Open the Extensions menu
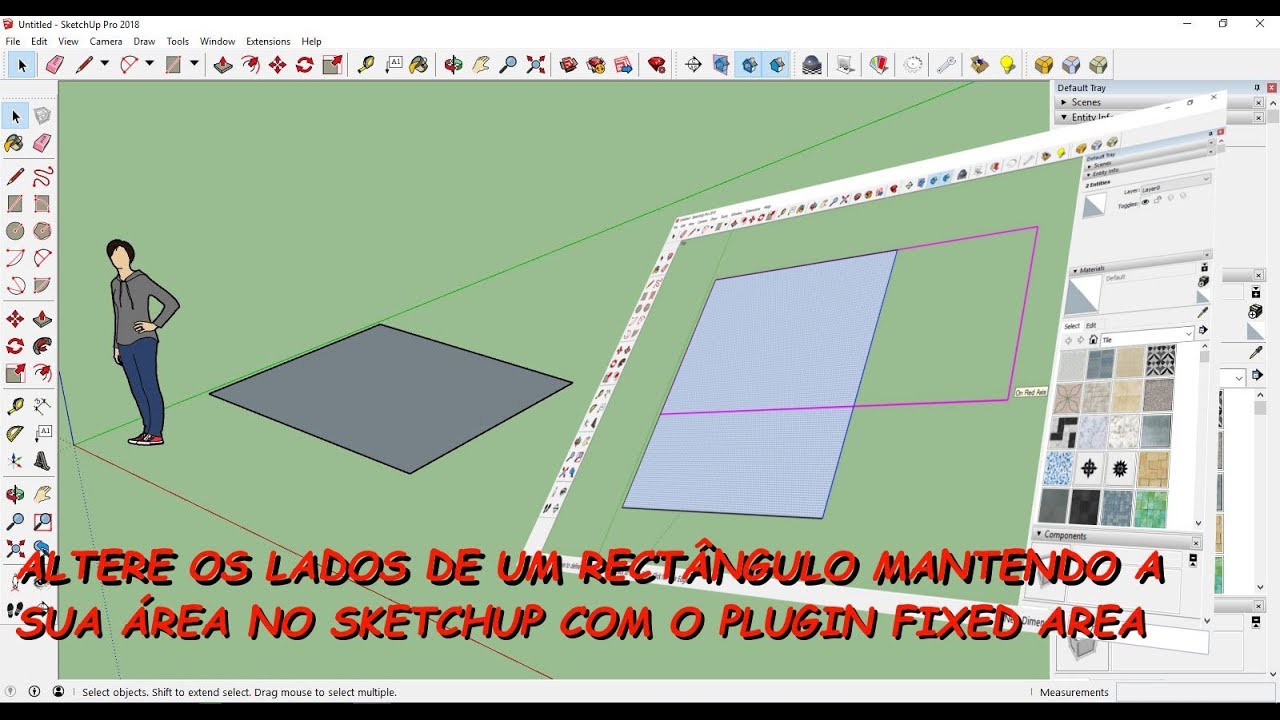 [268, 42]
